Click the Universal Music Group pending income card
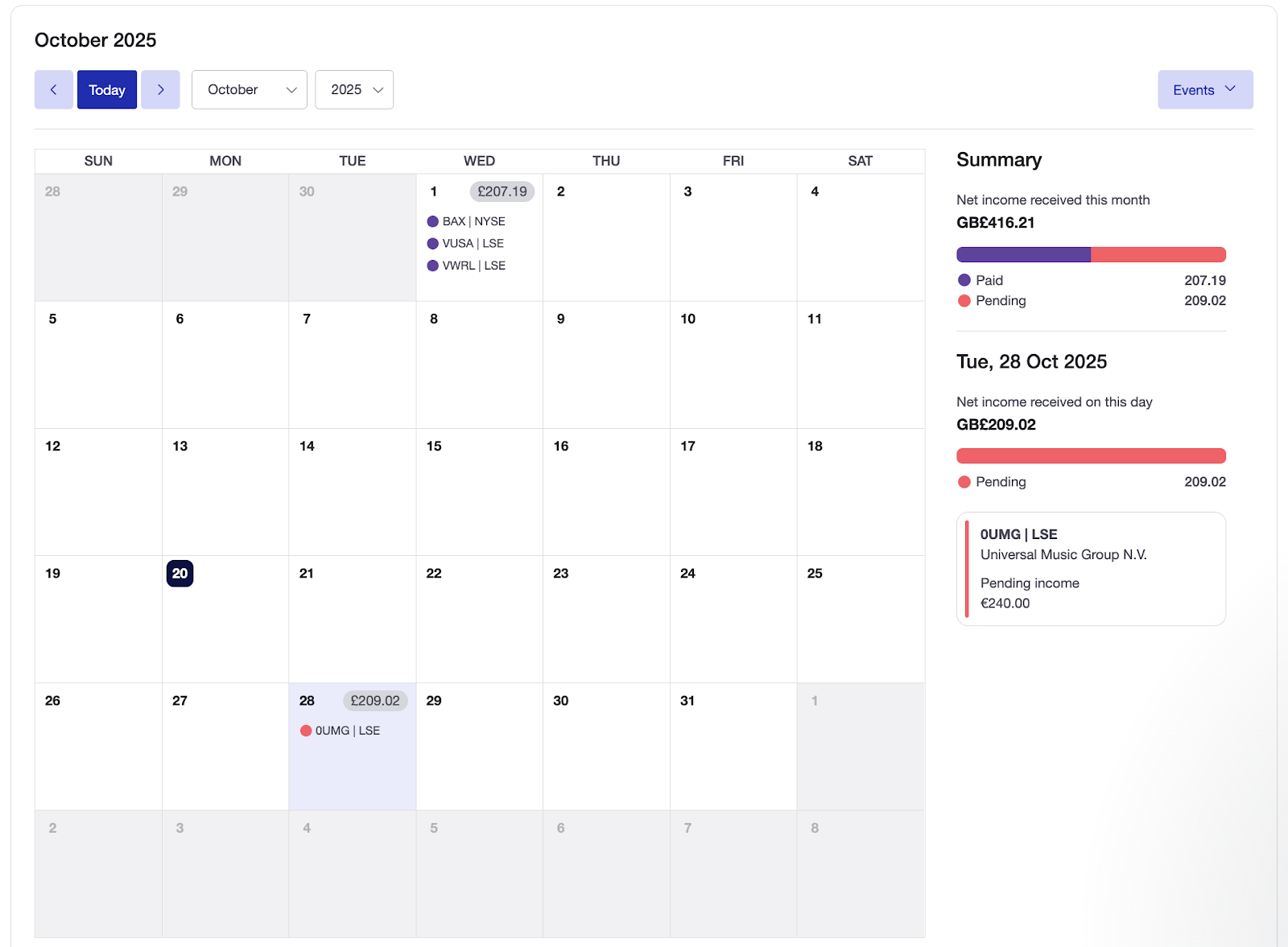Screen dimensions: 1288x947 tap(1091, 569)
